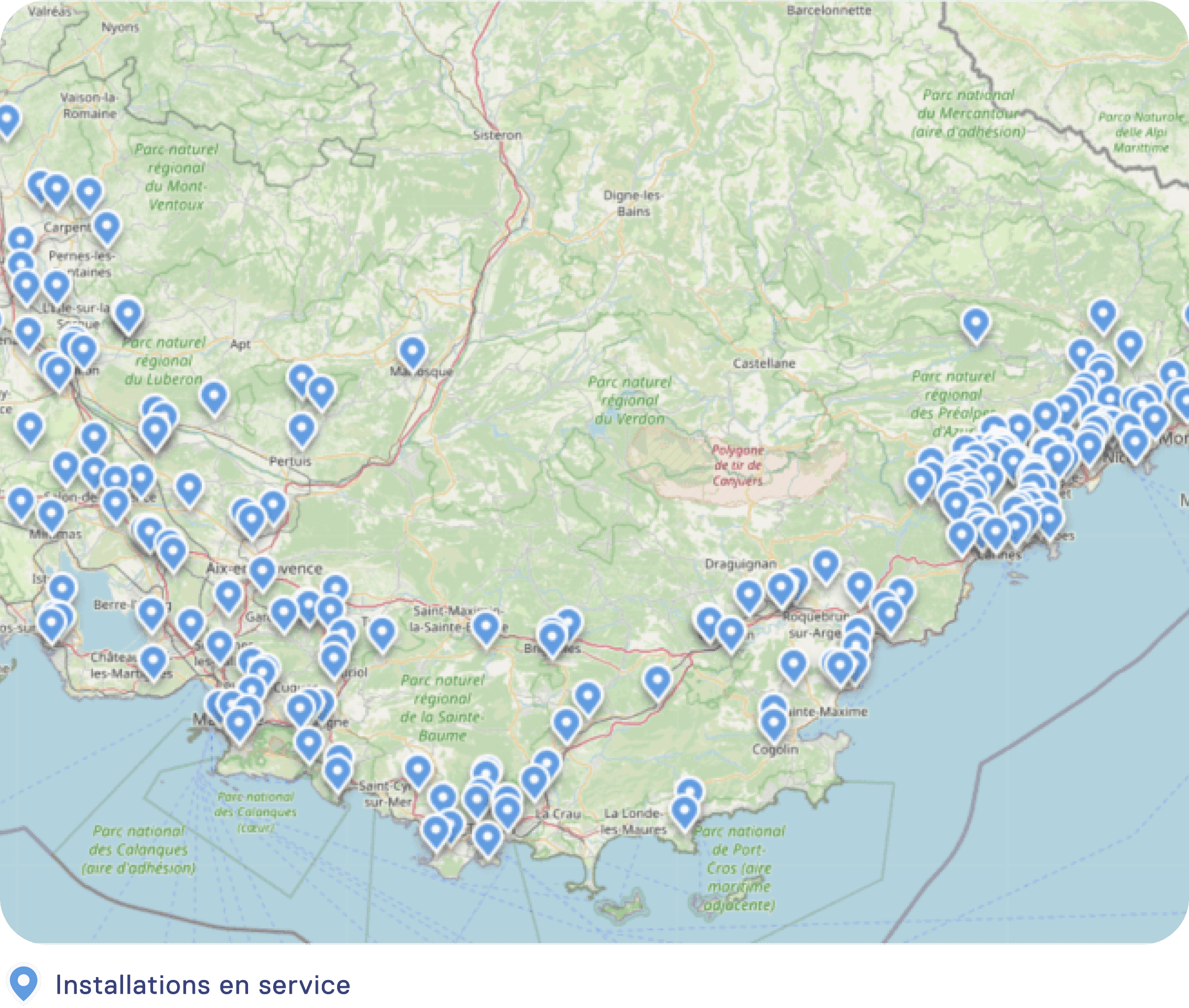
Task: Click the Digne-les-Bains label
Action: point(633,203)
